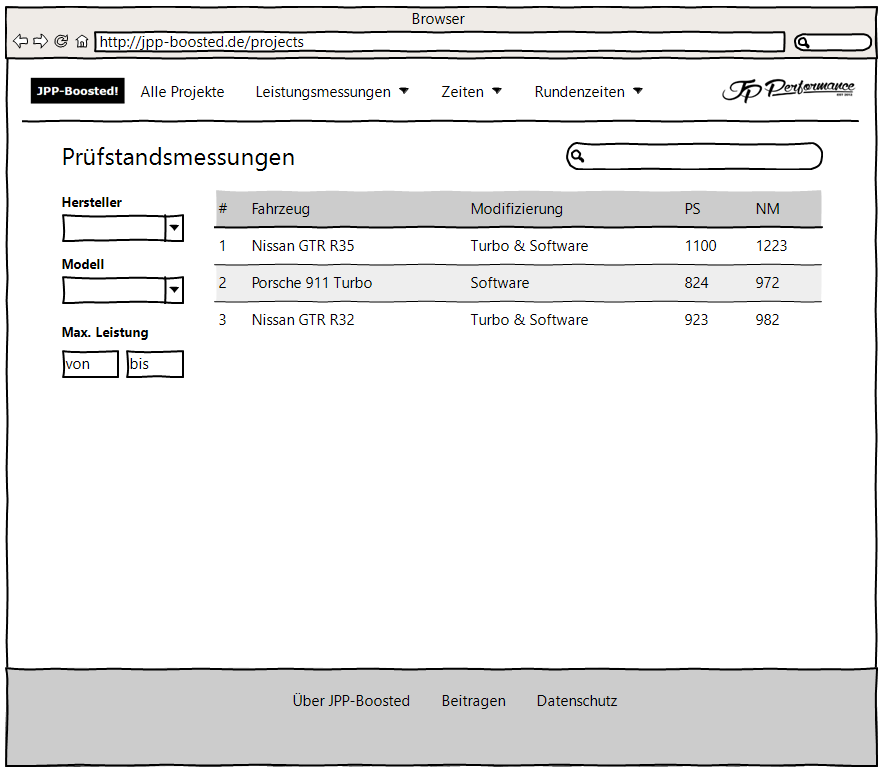
Task: Click the browser forward arrow icon
Action: [x=40, y=41]
